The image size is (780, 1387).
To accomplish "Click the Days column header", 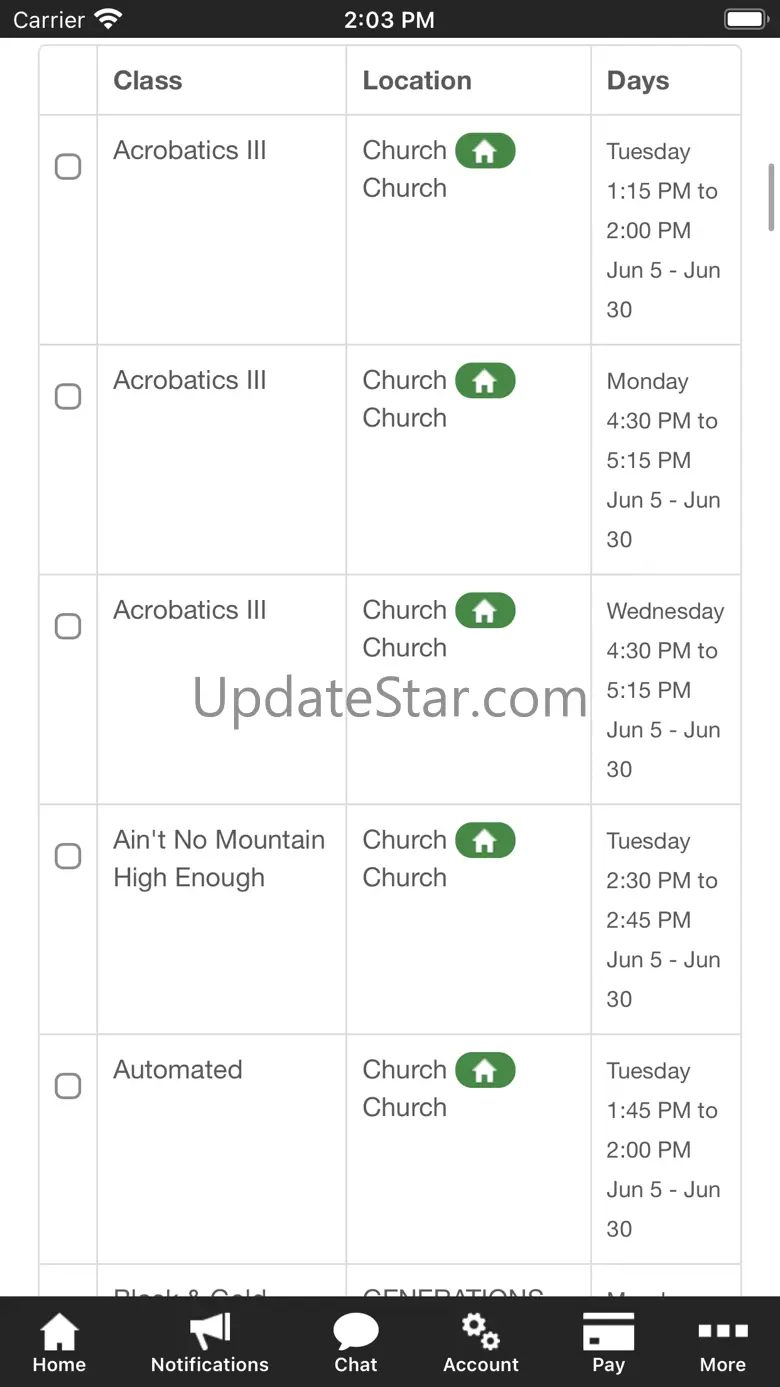I will 638,81.
